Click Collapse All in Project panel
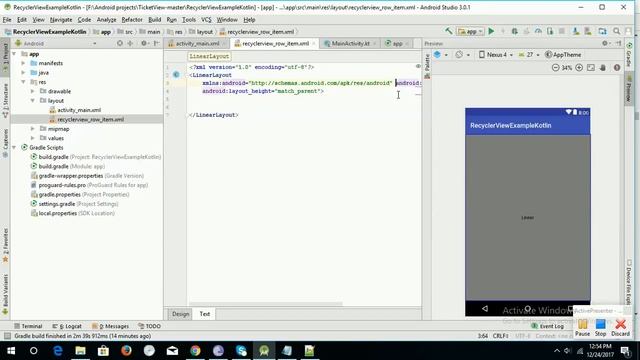Image resolution: width=640 pixels, height=360 pixels. pyautogui.click(x=130, y=43)
